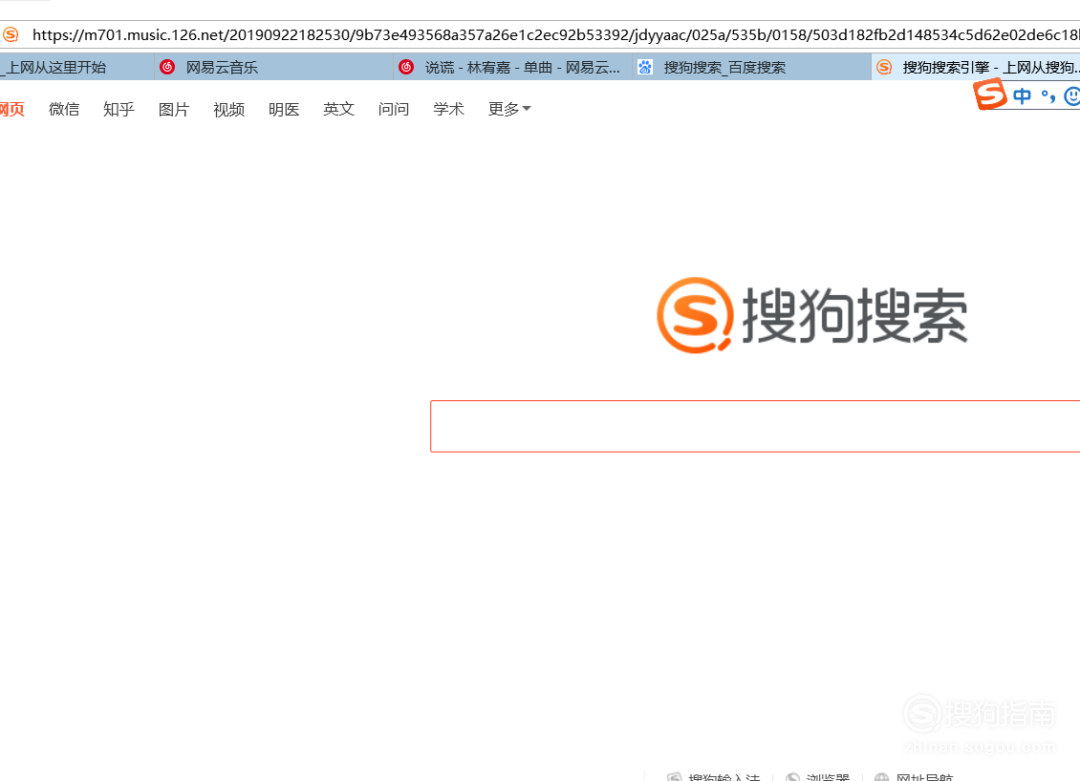The image size is (1080, 781).
Task: Open the 网页 search category
Action: (x=12, y=110)
